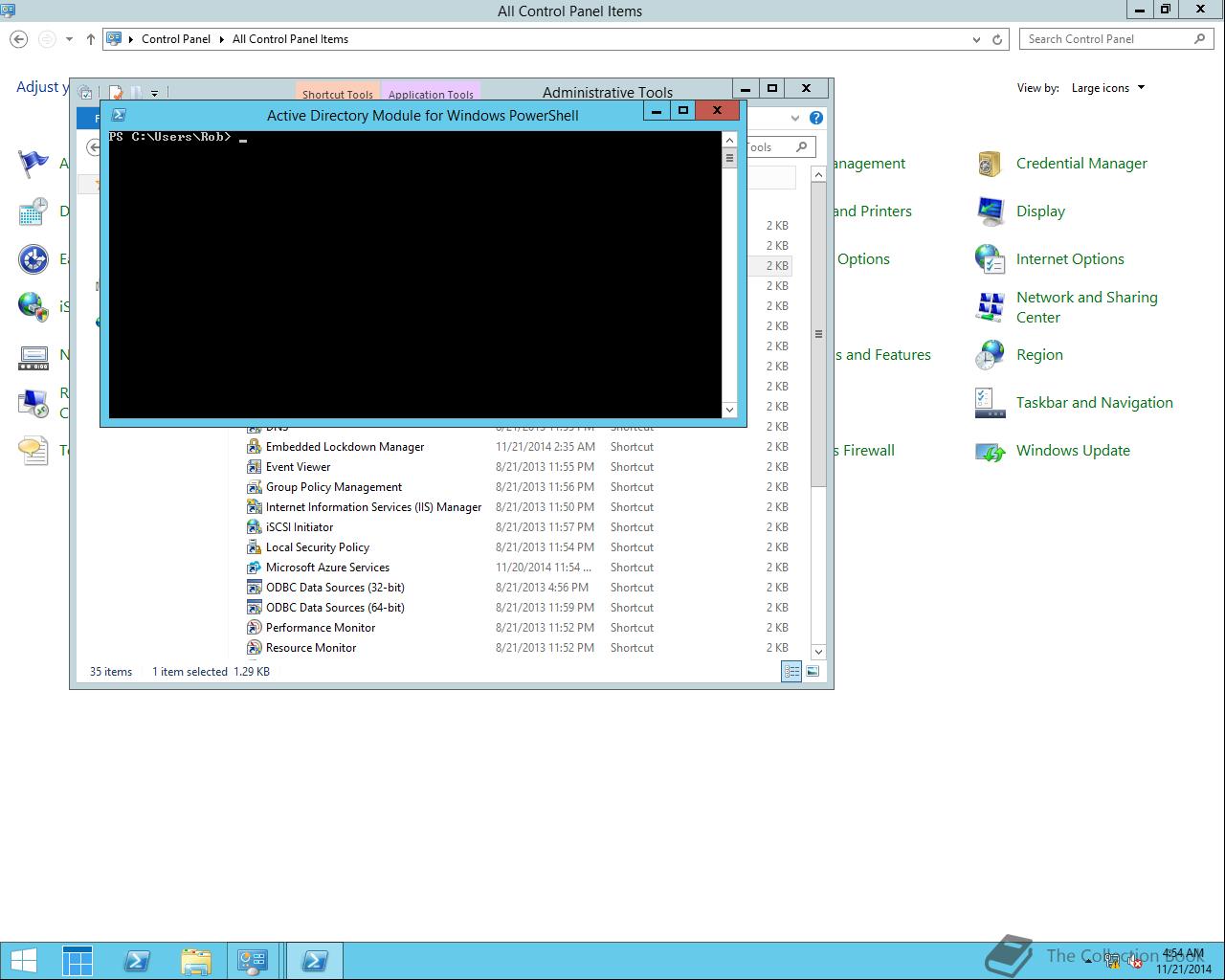Click All Control Panel Items breadcrumb
The height and width of the screenshot is (980, 1225).
pos(290,39)
